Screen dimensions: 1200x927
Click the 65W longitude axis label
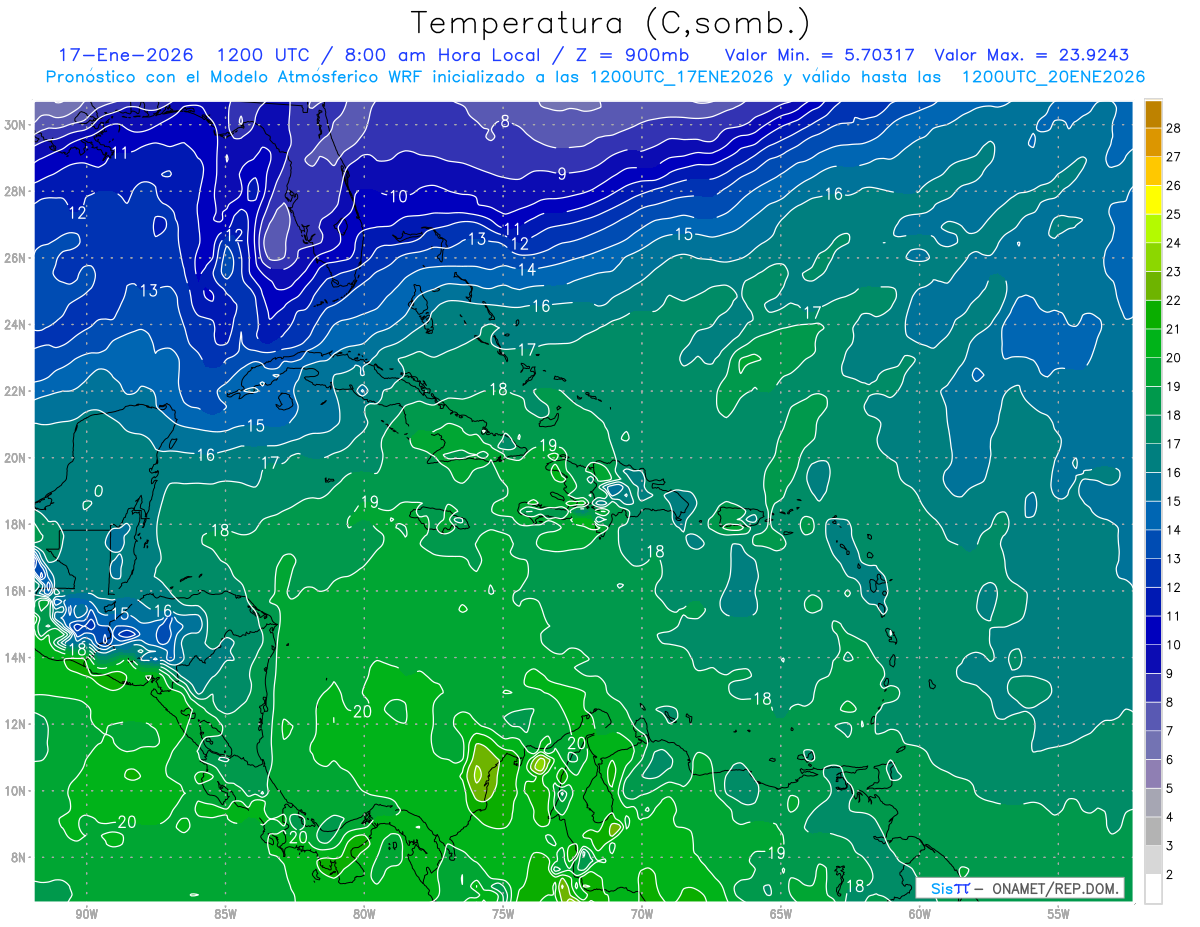tap(781, 914)
